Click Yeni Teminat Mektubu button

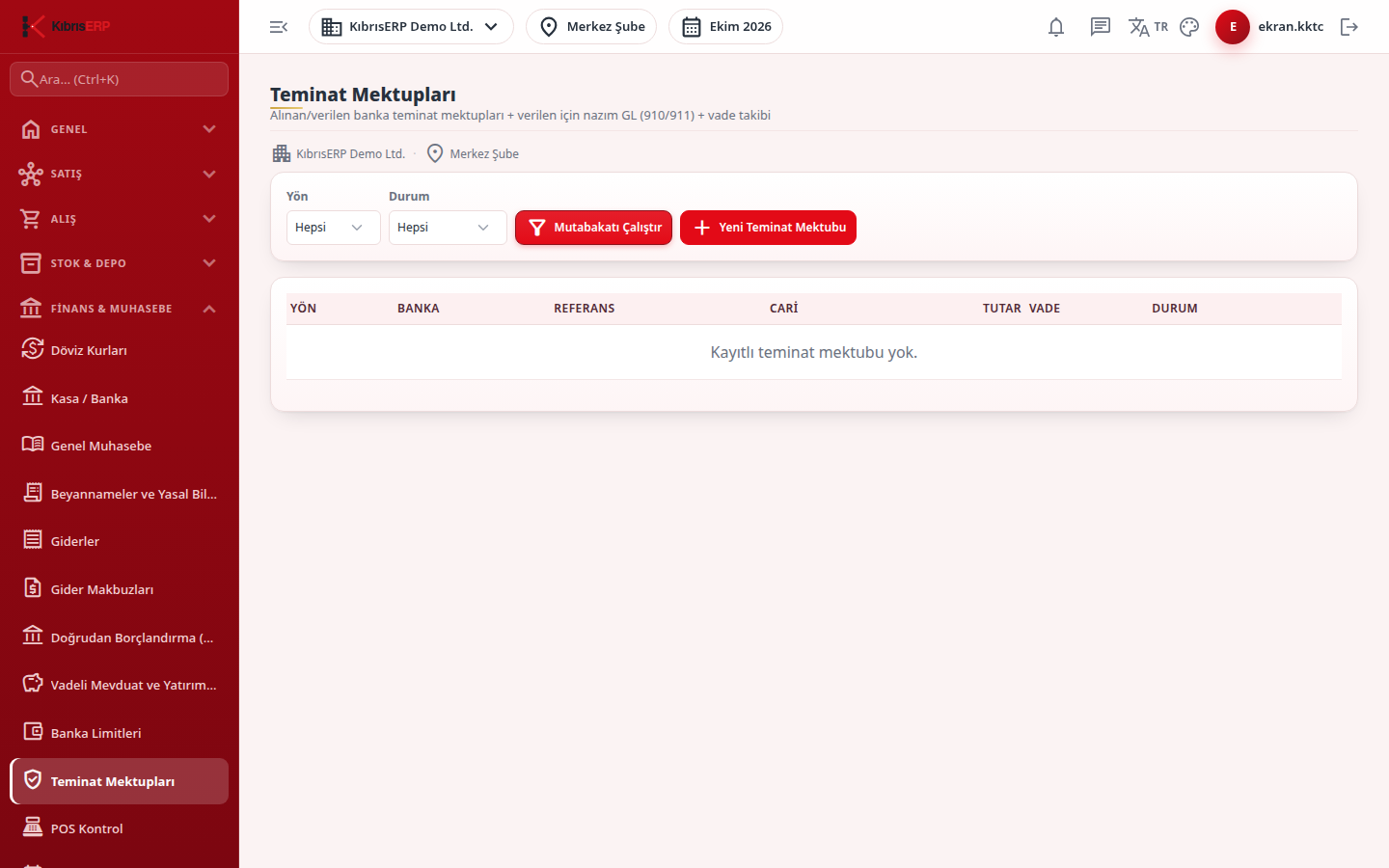(x=768, y=228)
